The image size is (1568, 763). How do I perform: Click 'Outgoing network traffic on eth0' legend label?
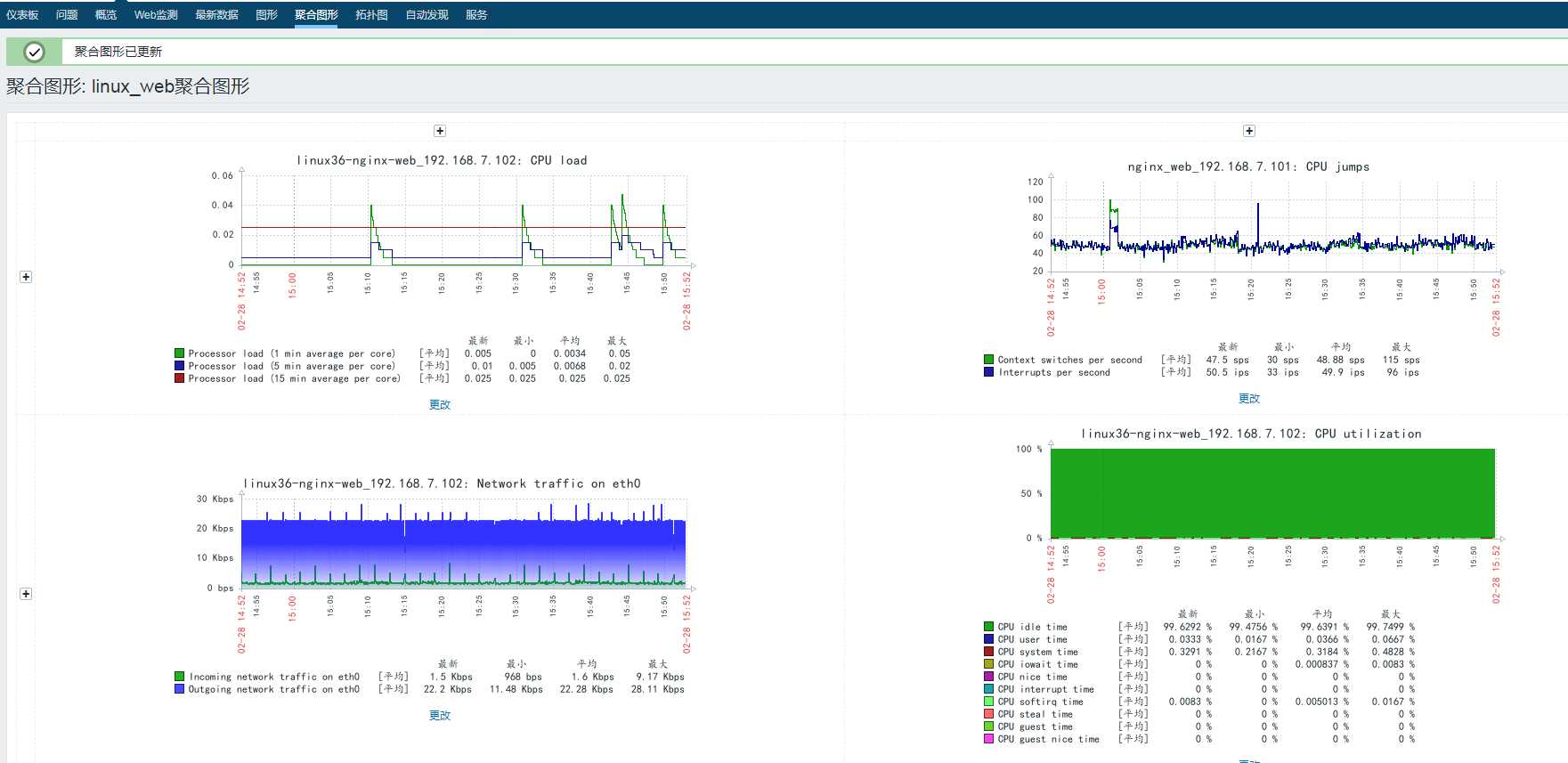click(274, 689)
